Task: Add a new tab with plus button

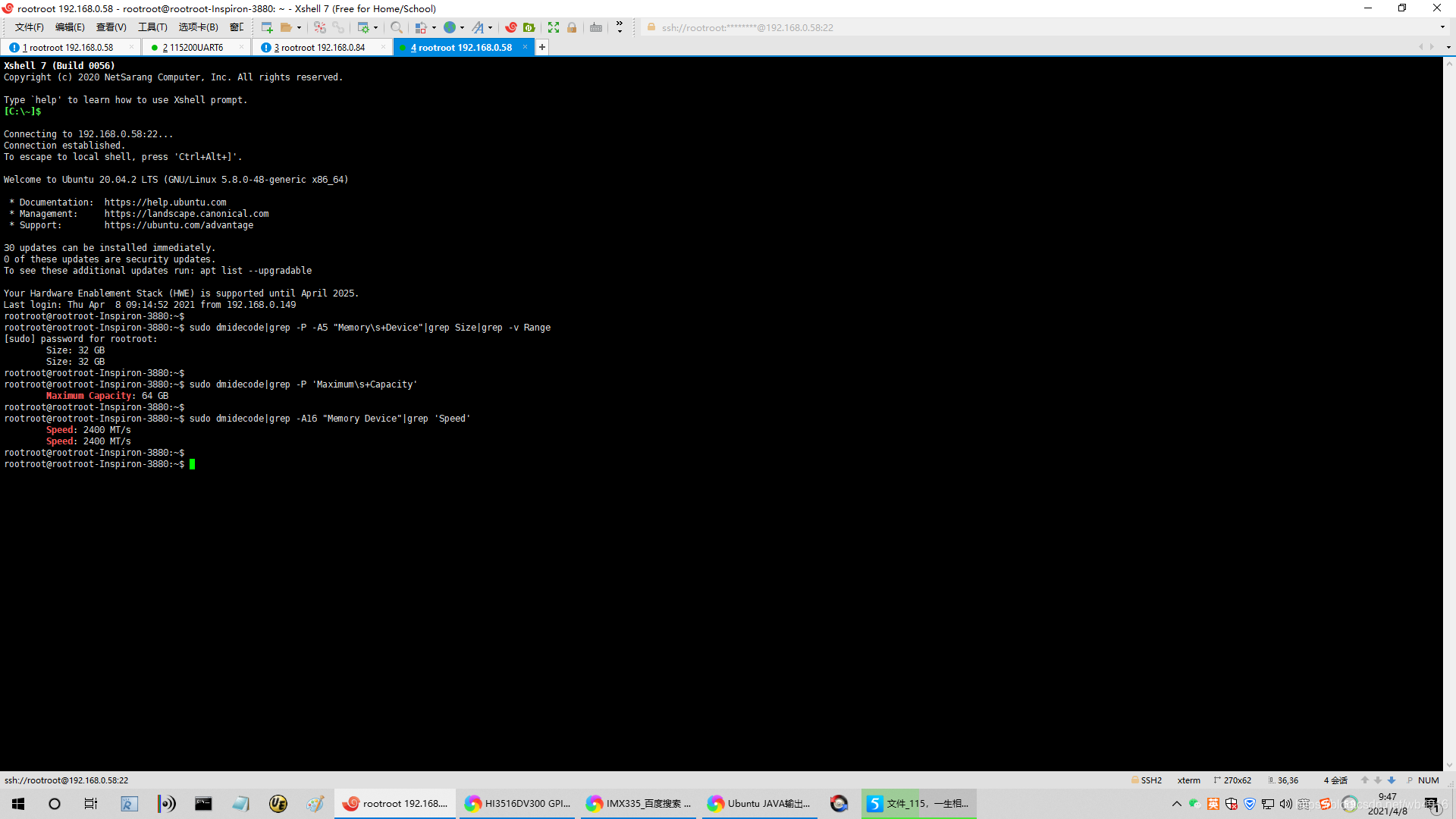Action: 542,47
